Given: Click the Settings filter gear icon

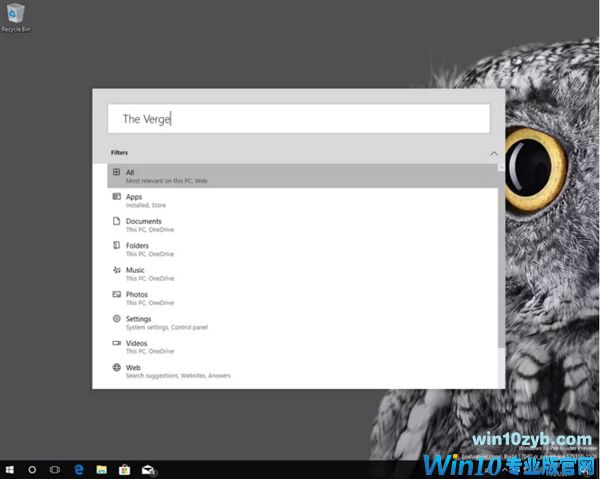Looking at the screenshot, I should 117,318.
